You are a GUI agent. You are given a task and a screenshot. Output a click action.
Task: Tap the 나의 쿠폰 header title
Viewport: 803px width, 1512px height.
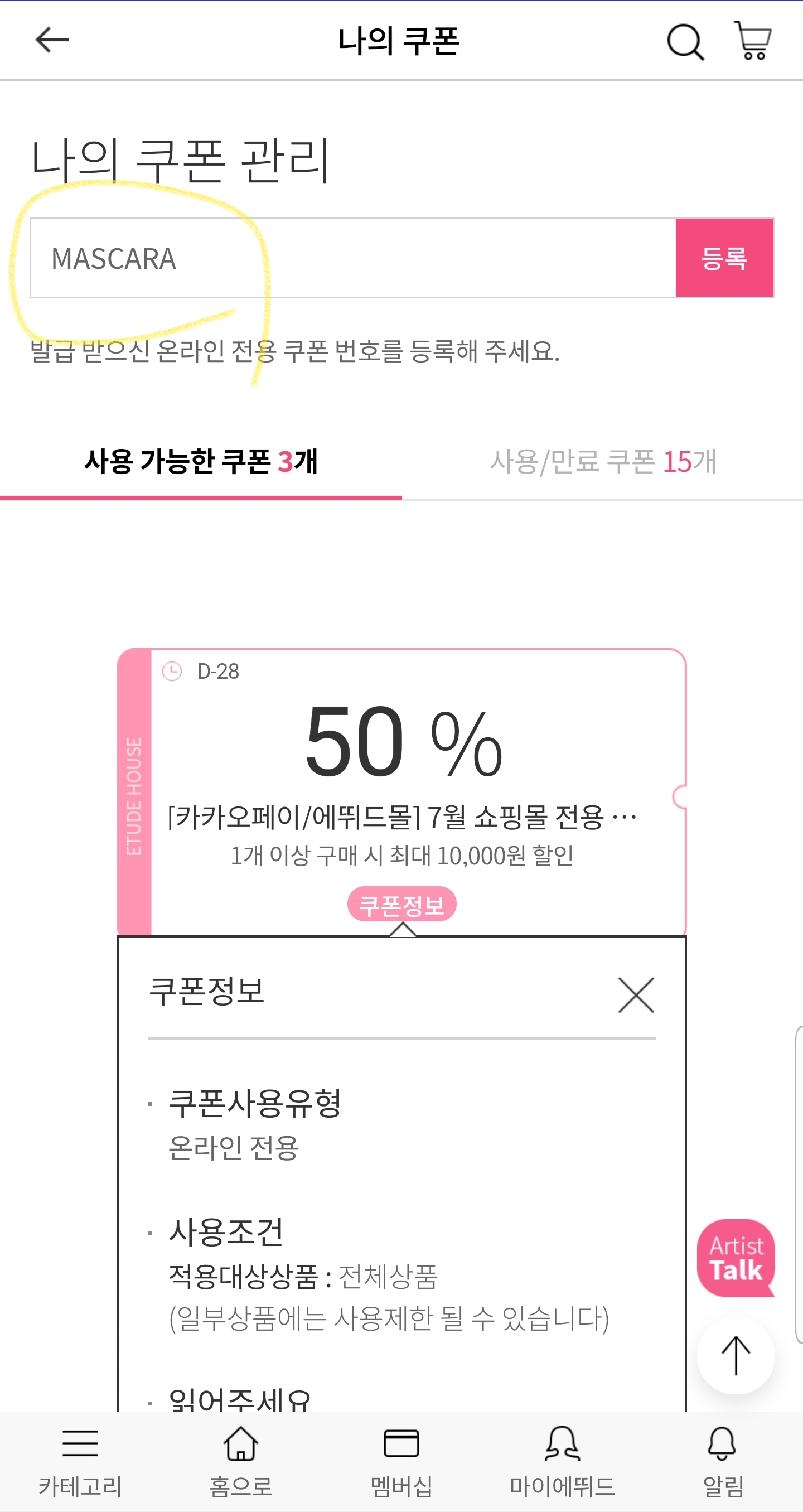pyautogui.click(x=399, y=41)
